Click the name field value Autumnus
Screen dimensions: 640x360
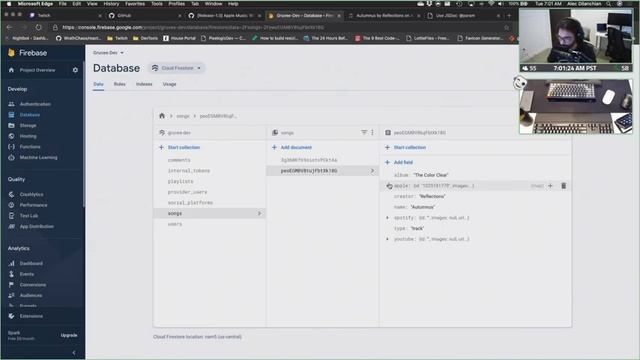[x=422, y=207]
